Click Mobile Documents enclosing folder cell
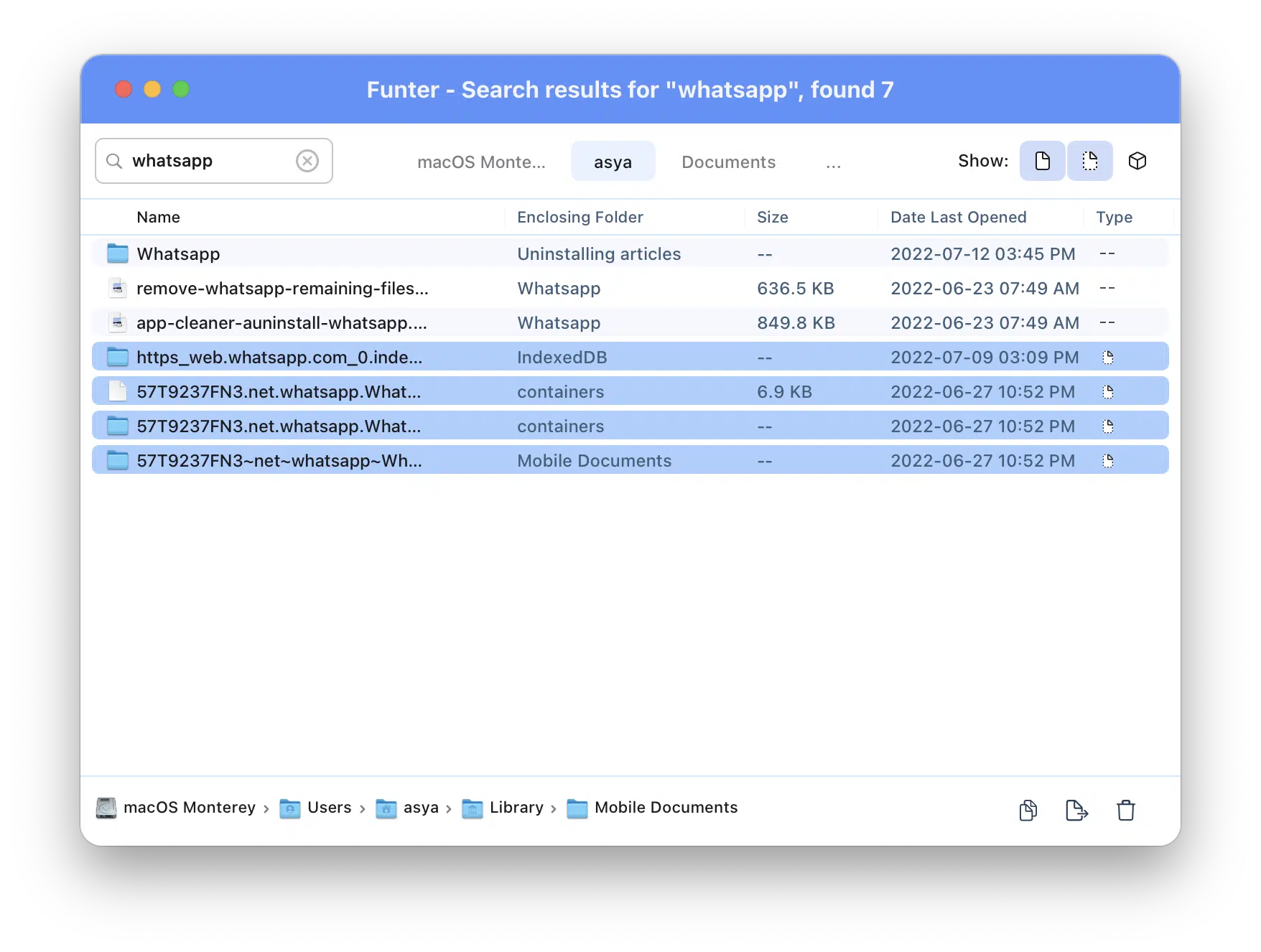 click(594, 460)
